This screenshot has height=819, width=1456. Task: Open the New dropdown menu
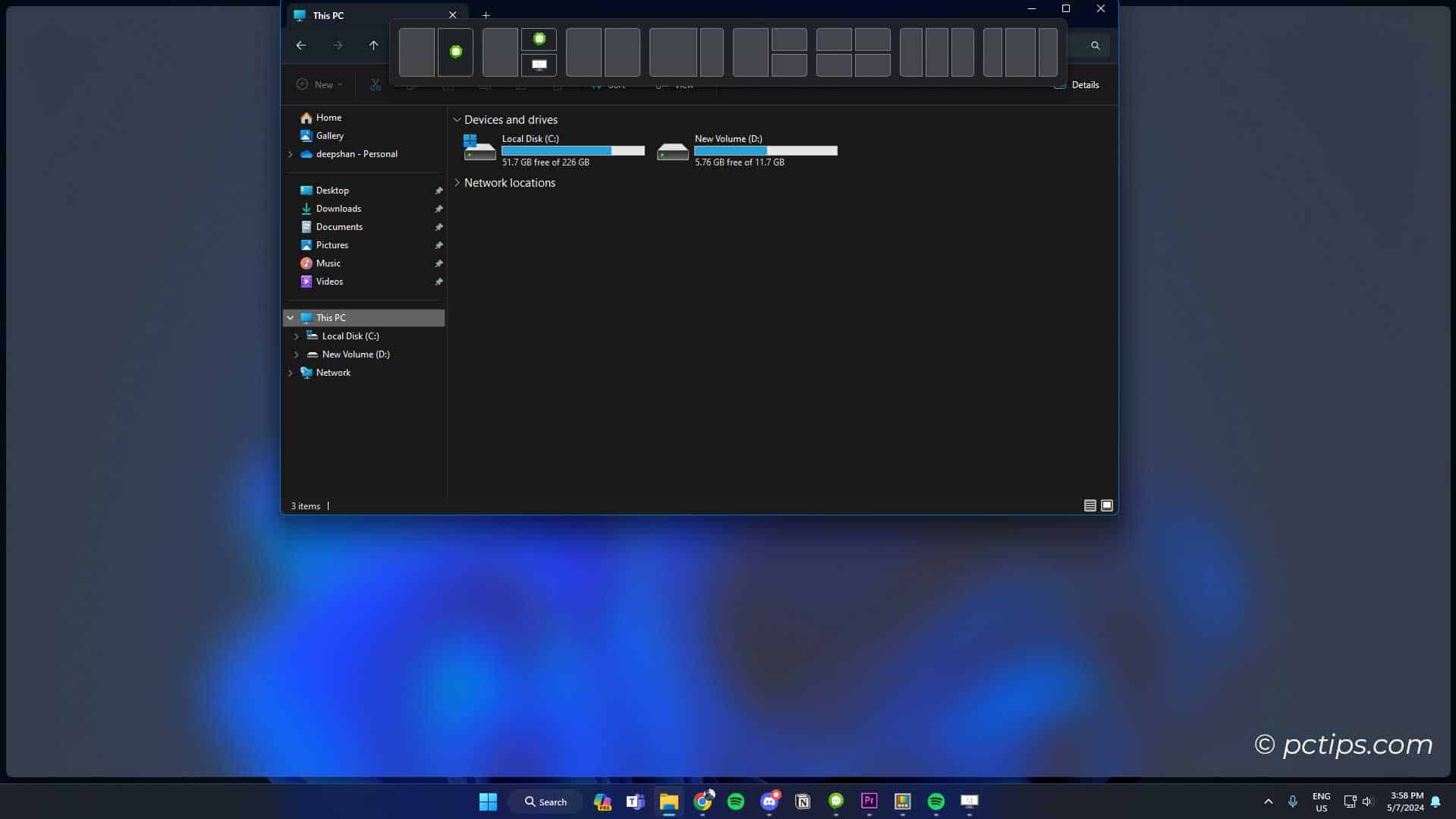(319, 84)
